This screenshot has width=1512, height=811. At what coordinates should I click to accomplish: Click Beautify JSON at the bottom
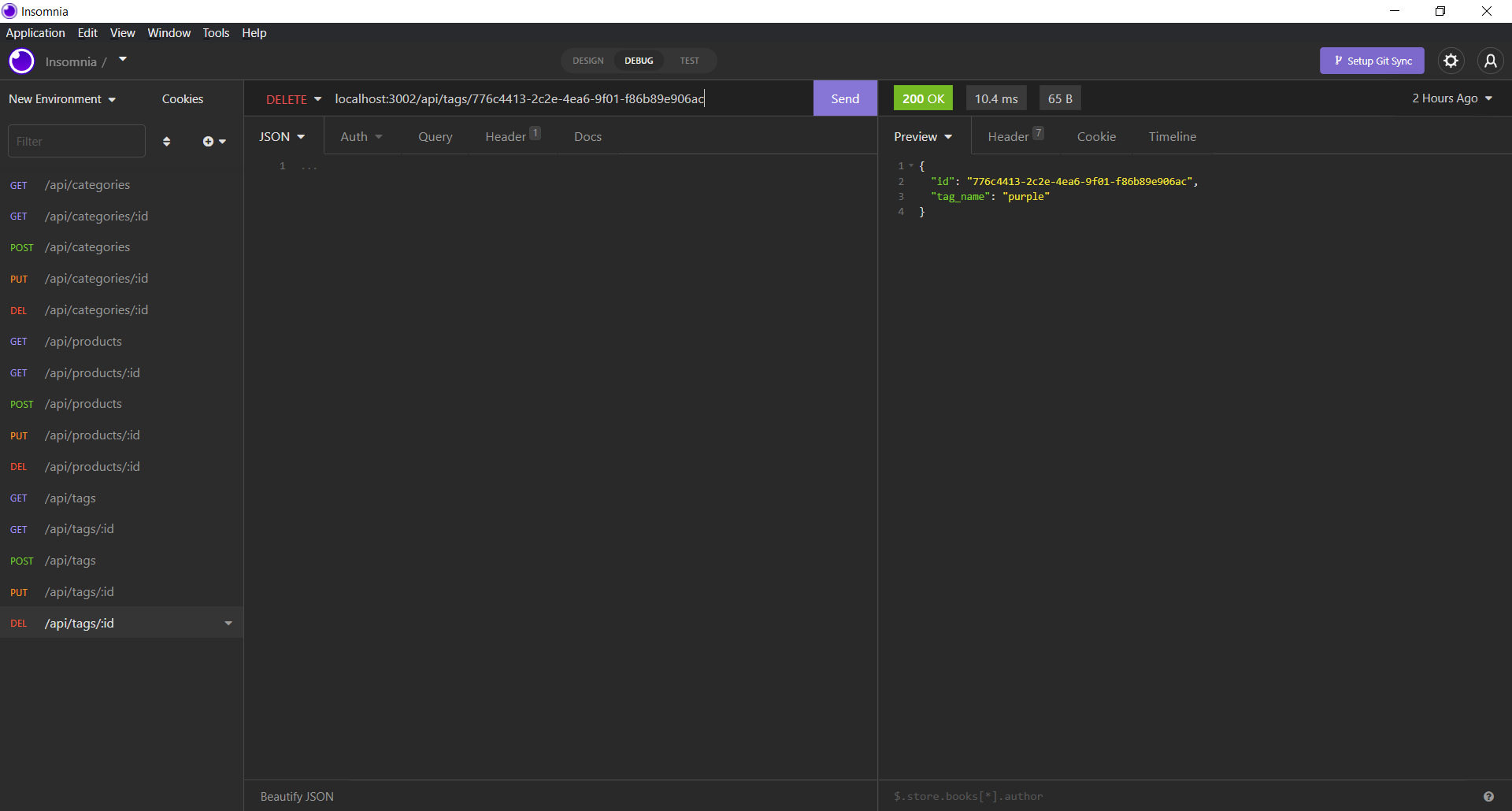[x=296, y=796]
